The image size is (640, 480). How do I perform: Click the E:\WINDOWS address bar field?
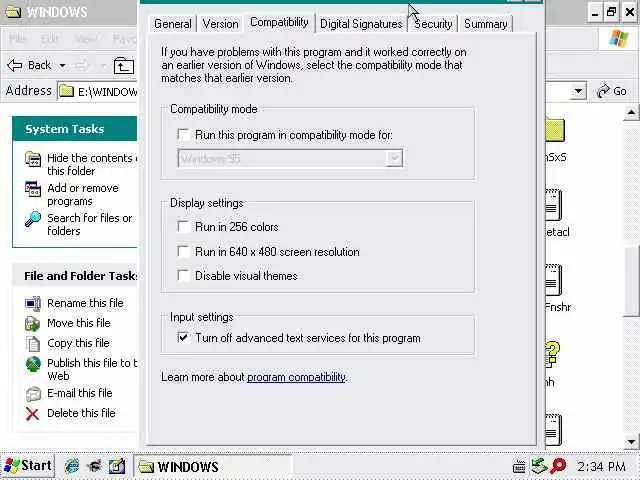tap(98, 91)
